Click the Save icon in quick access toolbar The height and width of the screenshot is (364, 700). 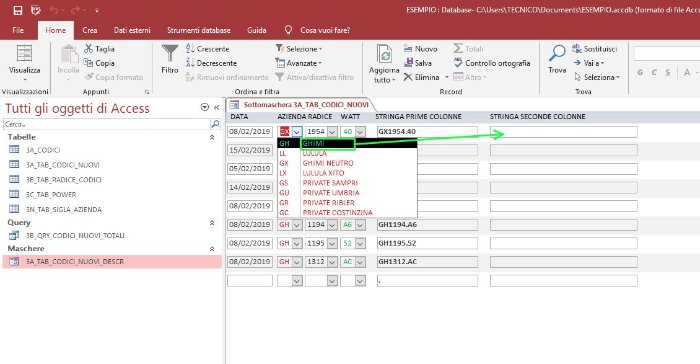[17, 10]
